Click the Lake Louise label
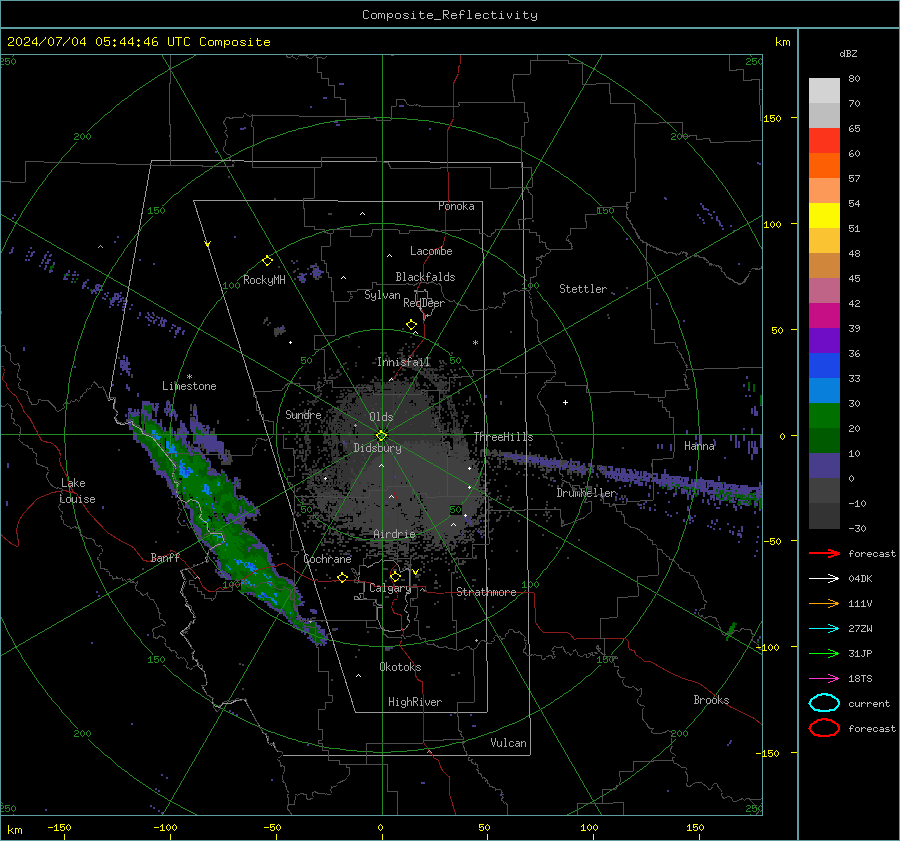900x841 pixels. [x=77, y=491]
